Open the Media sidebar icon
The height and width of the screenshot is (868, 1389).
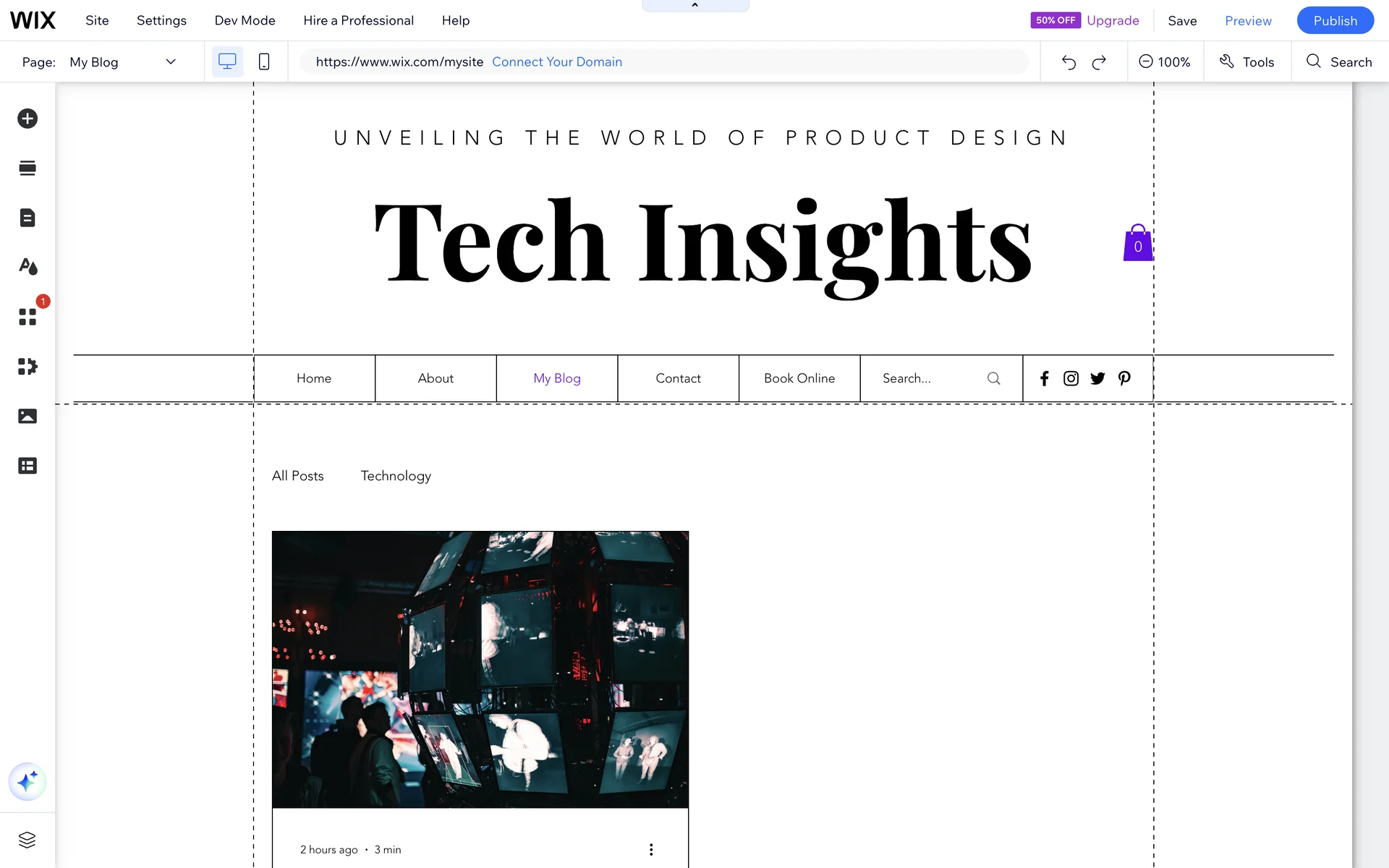pyautogui.click(x=27, y=416)
